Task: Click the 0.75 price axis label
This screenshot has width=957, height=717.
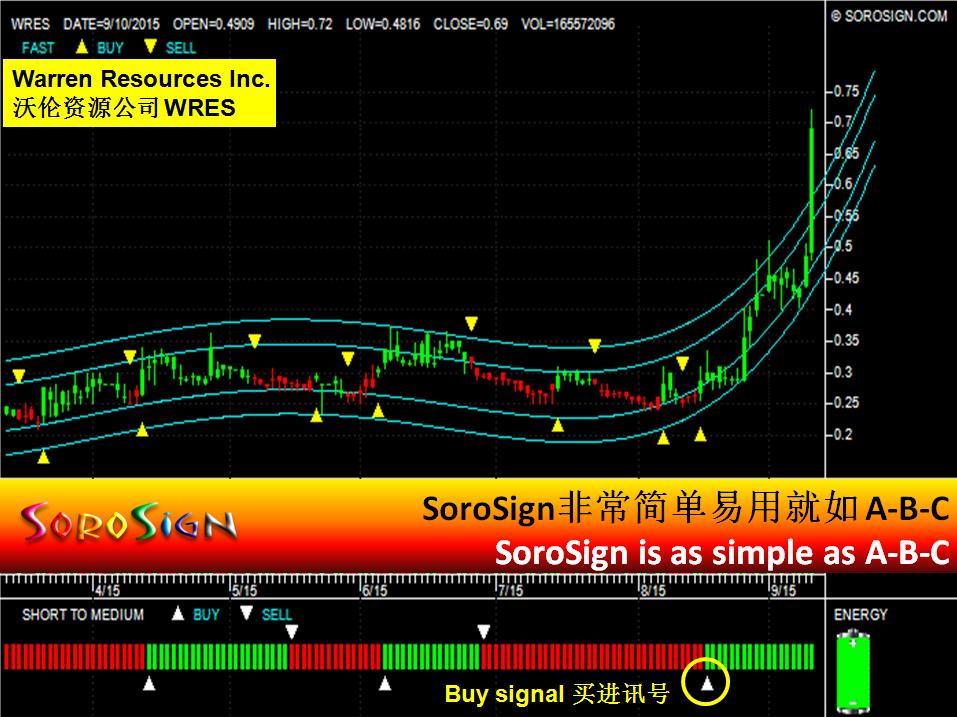Action: pyautogui.click(x=847, y=91)
